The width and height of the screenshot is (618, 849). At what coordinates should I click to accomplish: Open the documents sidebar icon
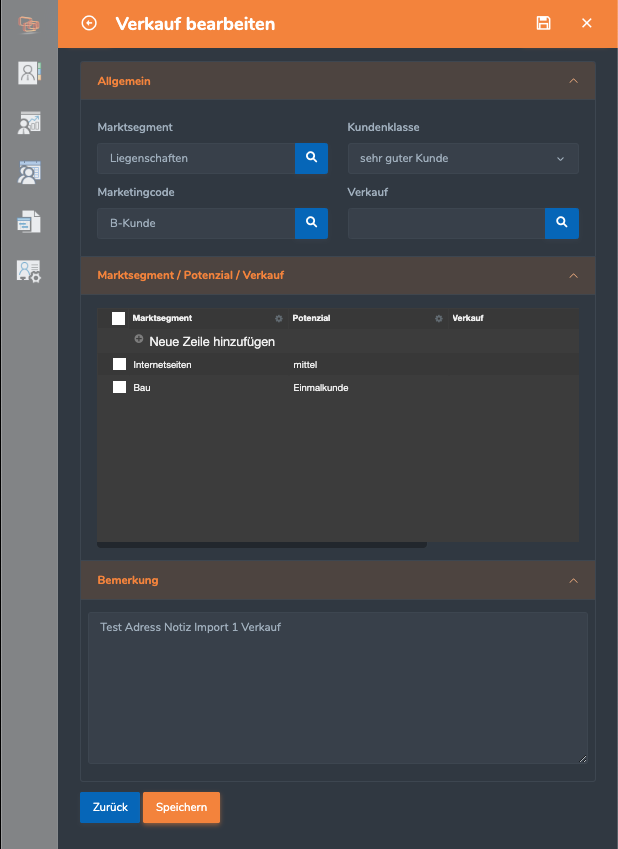tap(28, 221)
